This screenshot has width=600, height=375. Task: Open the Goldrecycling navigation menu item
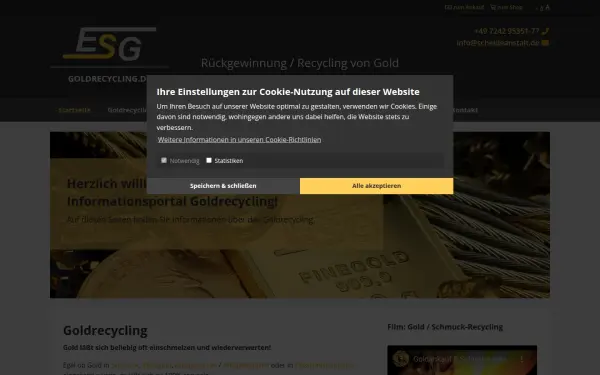[x=127, y=110]
